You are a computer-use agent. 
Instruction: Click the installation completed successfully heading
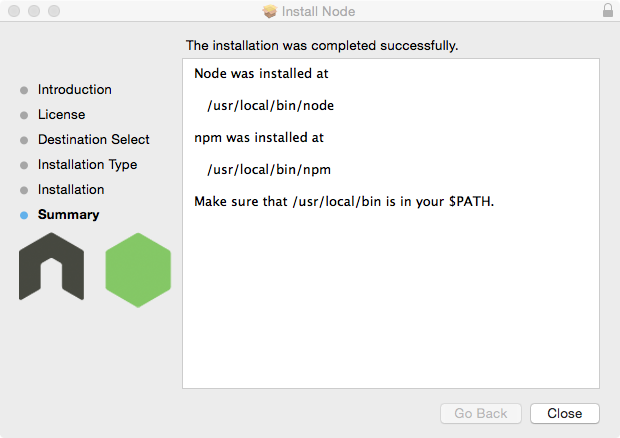[x=322, y=45]
